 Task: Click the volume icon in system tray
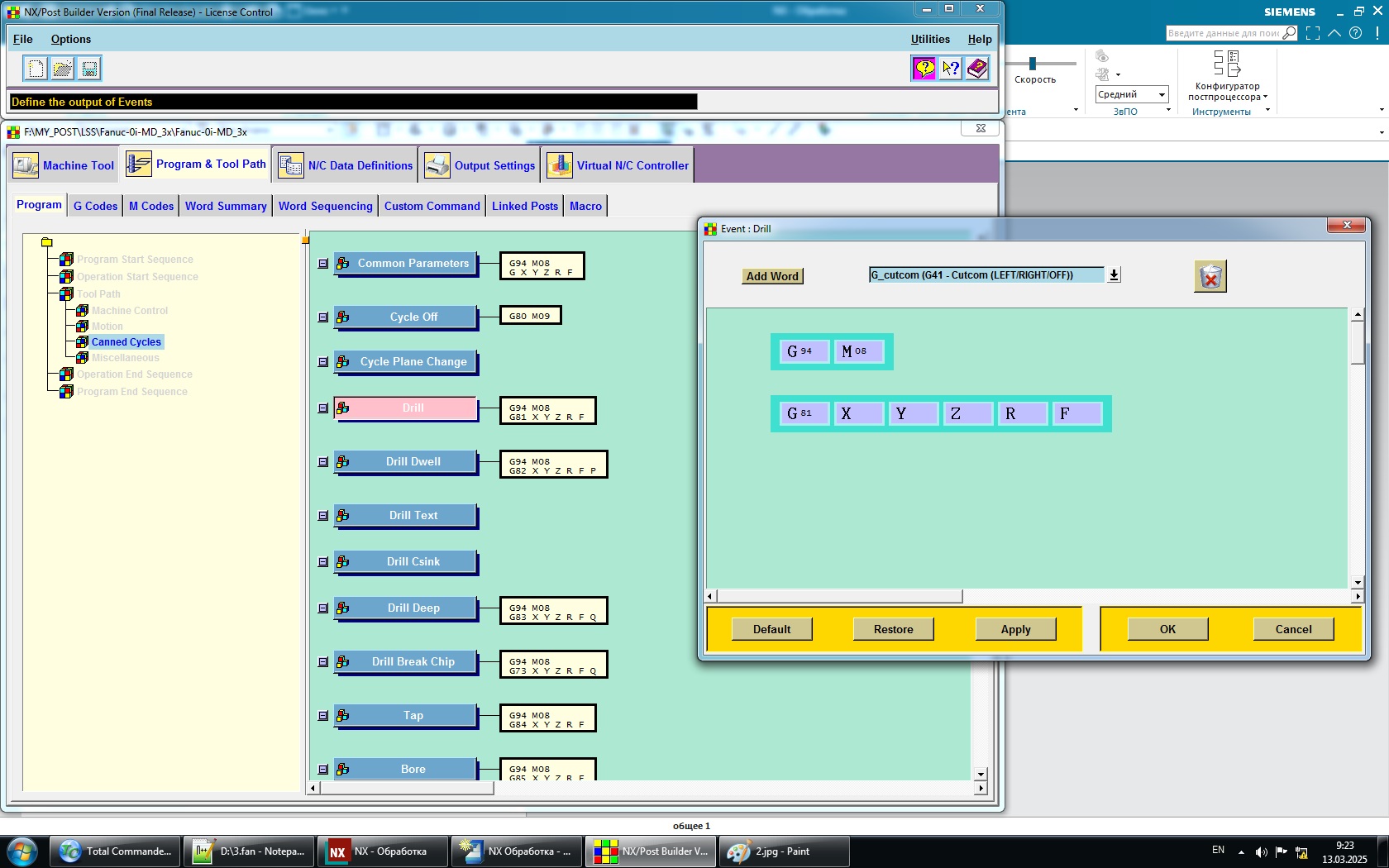(x=1261, y=852)
